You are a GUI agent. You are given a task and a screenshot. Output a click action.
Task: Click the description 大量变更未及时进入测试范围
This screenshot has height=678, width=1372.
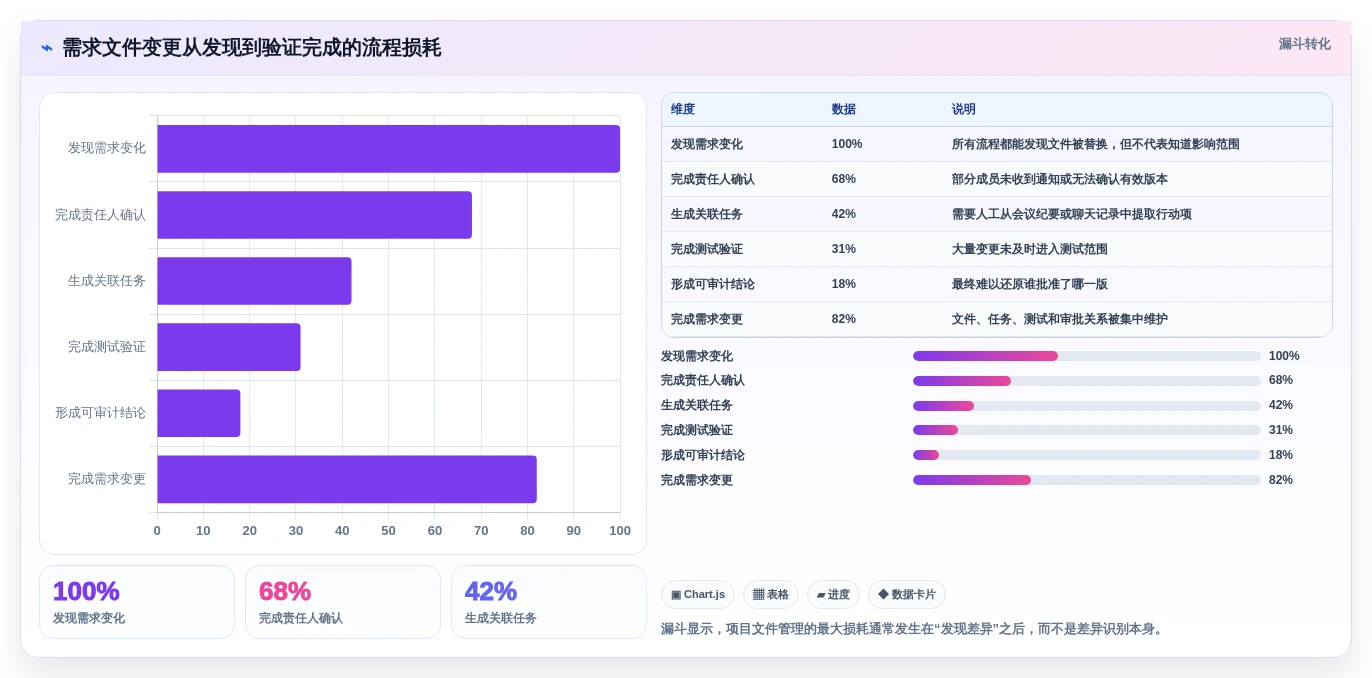tap(1030, 249)
